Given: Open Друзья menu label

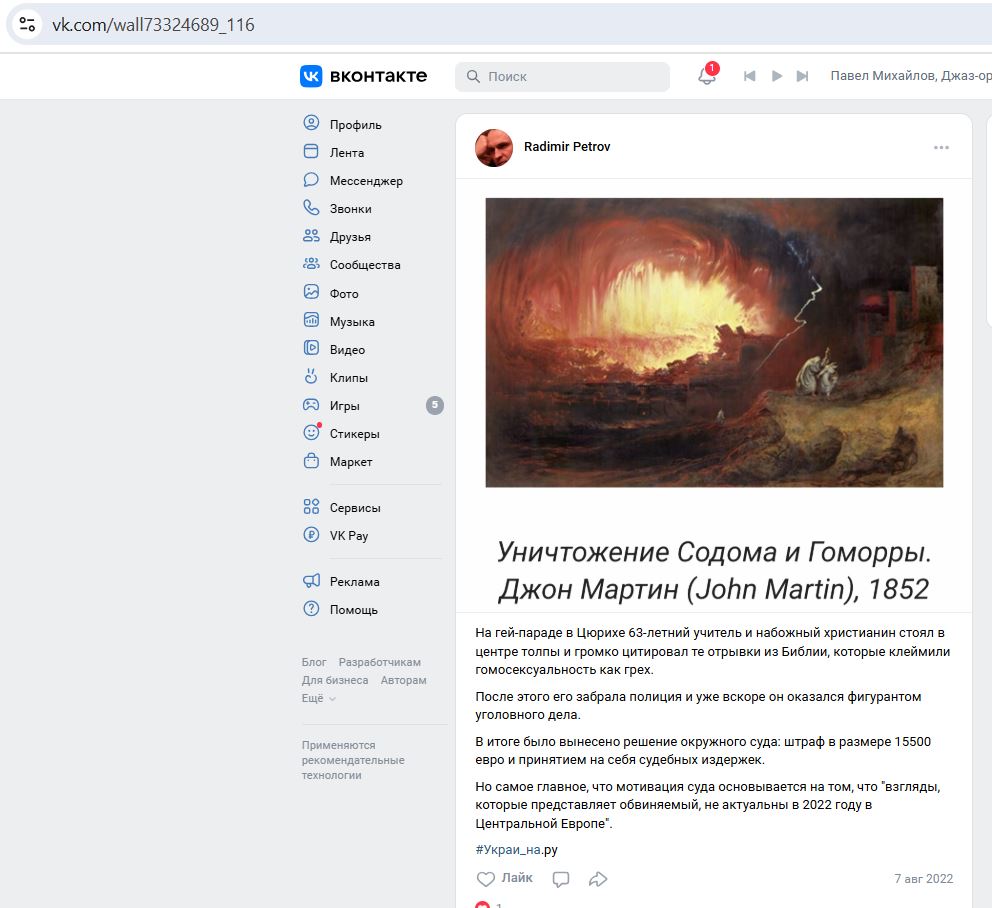Looking at the screenshot, I should 350,237.
